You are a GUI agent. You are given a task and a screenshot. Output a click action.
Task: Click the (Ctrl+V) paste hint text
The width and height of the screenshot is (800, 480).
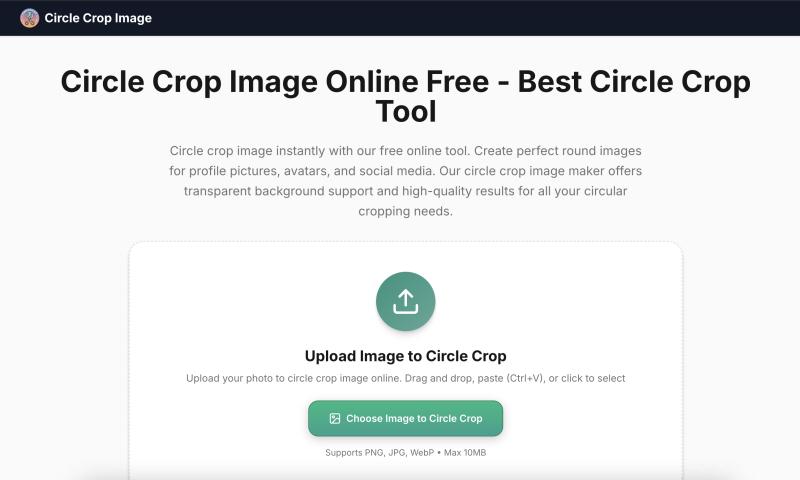pos(524,378)
